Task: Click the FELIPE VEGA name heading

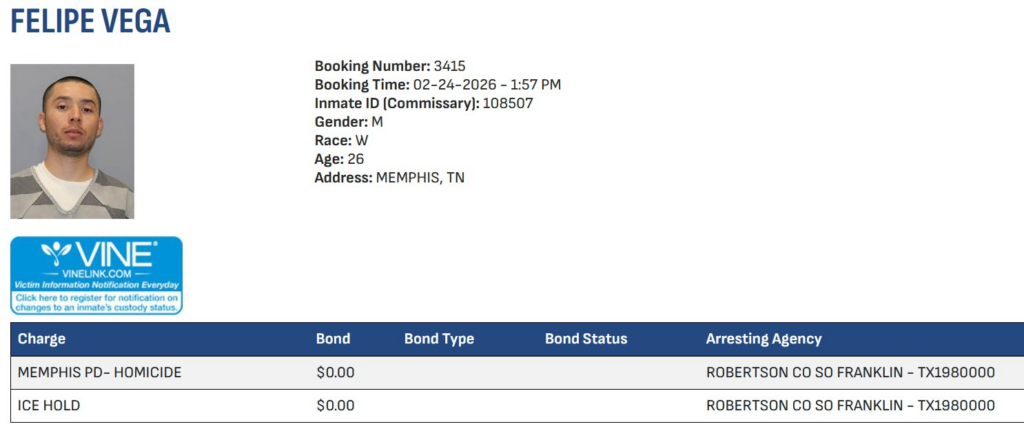Action: click(90, 21)
